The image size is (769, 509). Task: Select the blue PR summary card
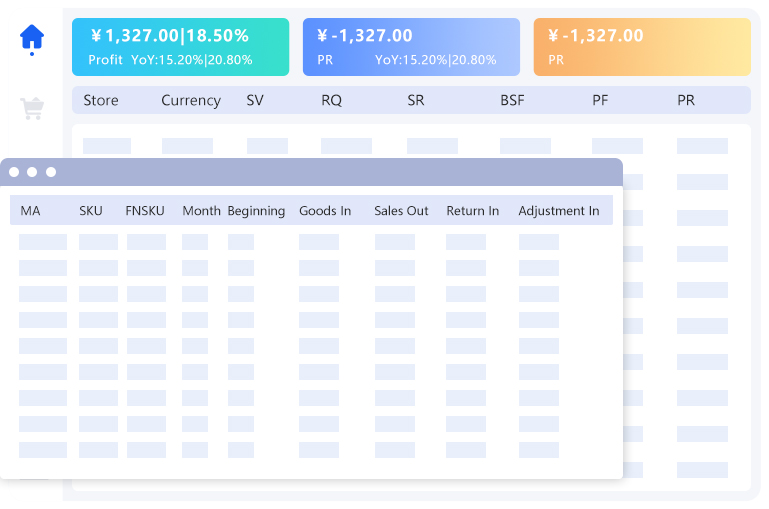point(411,47)
